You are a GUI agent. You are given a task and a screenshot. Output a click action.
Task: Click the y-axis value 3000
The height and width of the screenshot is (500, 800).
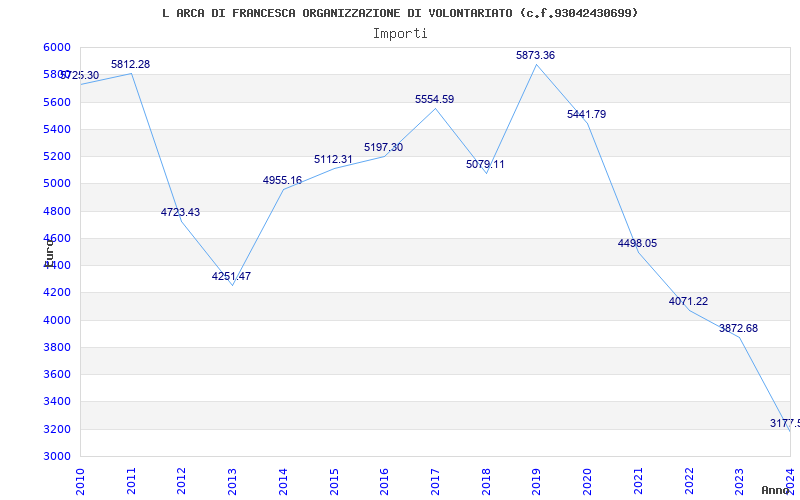(58, 456)
